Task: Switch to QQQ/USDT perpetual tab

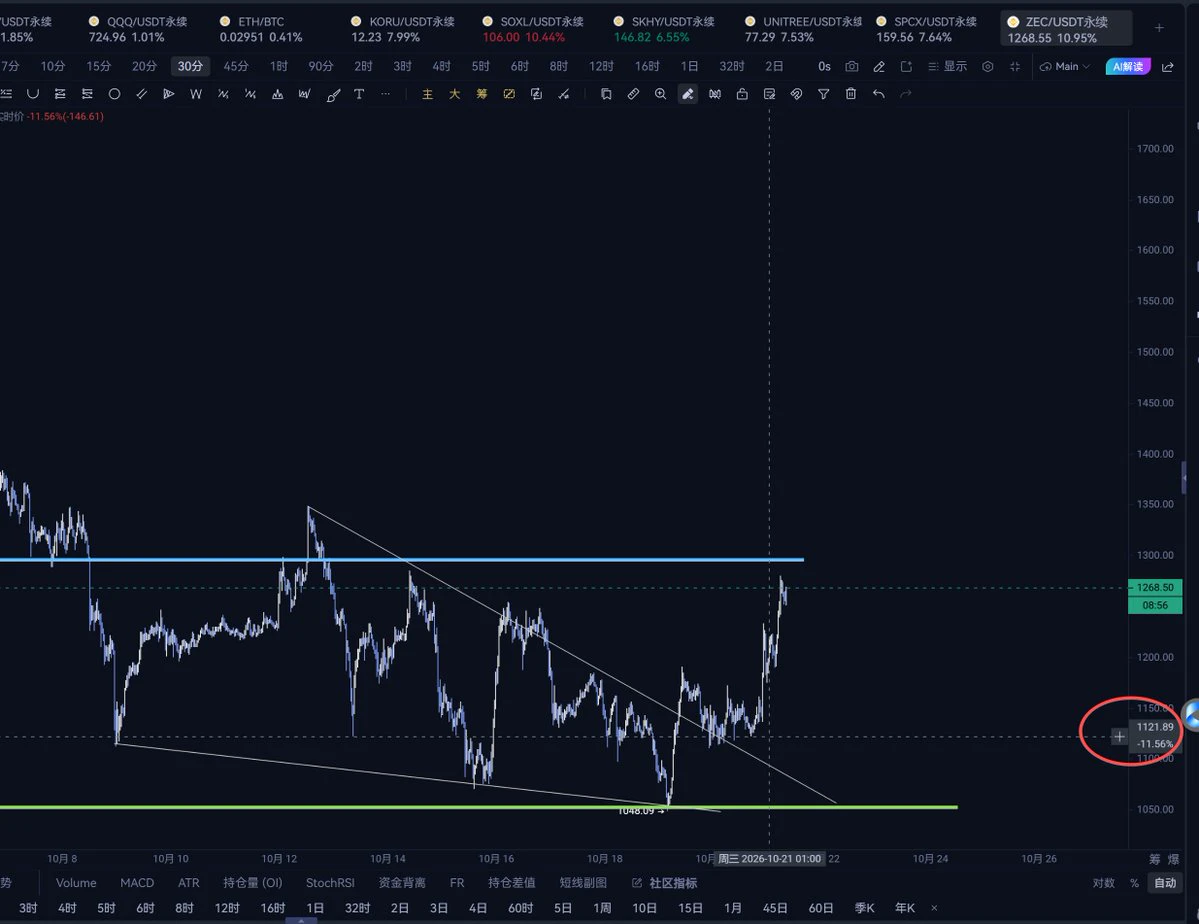Action: click(x=138, y=29)
